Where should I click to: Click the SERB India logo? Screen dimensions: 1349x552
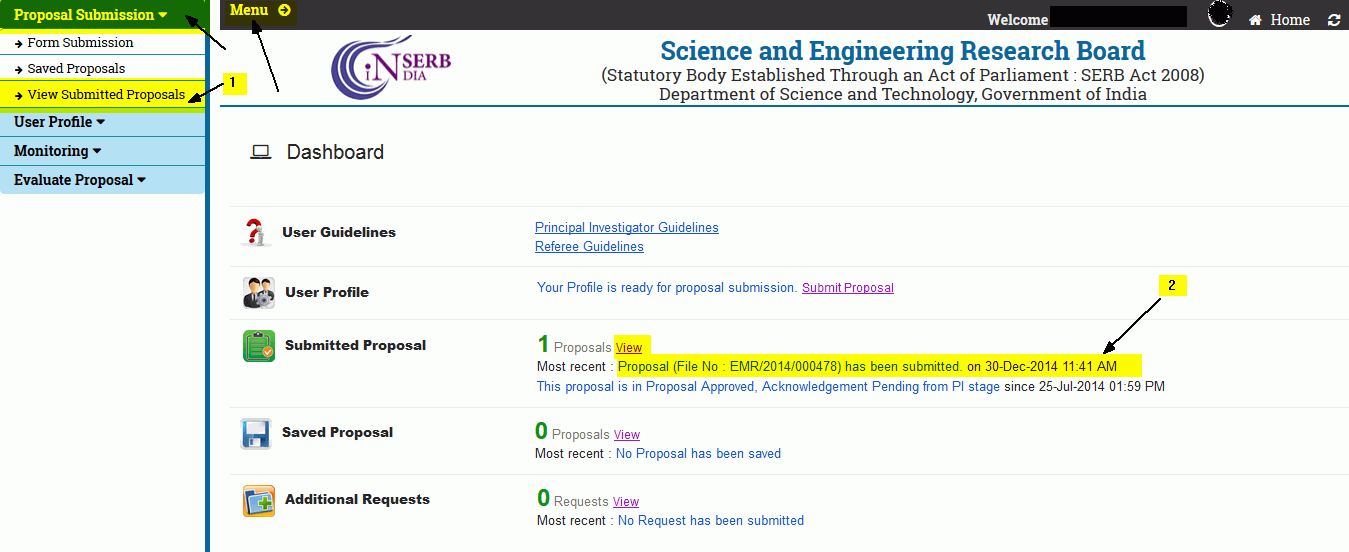point(390,66)
